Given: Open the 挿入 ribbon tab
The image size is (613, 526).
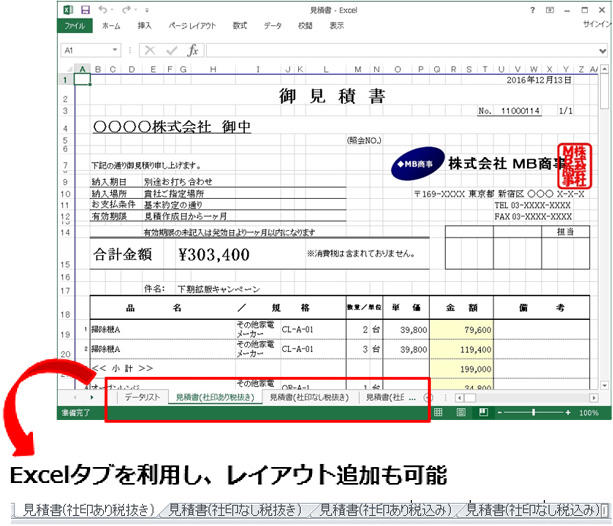Looking at the screenshot, I should [144, 26].
